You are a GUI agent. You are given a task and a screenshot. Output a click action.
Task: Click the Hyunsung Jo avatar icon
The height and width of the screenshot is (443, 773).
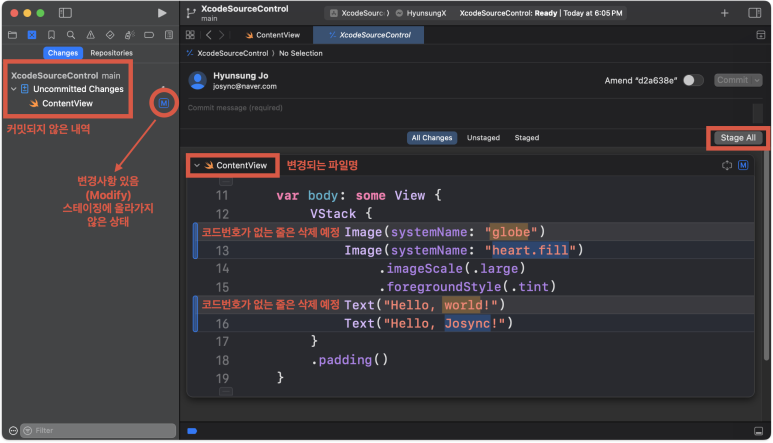click(198, 80)
